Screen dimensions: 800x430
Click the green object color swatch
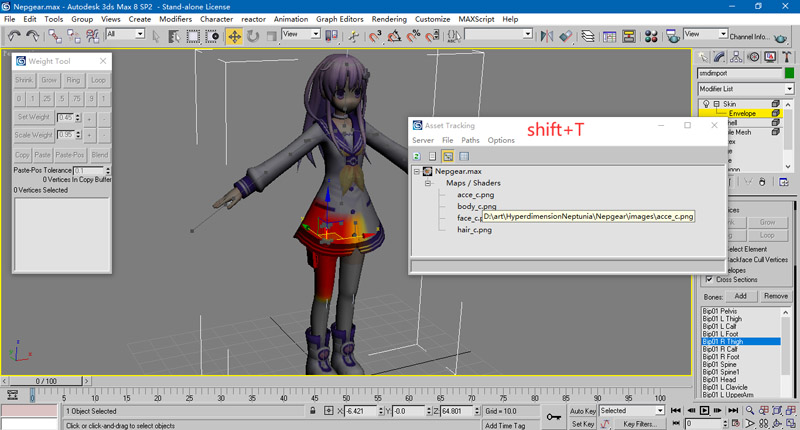(789, 73)
